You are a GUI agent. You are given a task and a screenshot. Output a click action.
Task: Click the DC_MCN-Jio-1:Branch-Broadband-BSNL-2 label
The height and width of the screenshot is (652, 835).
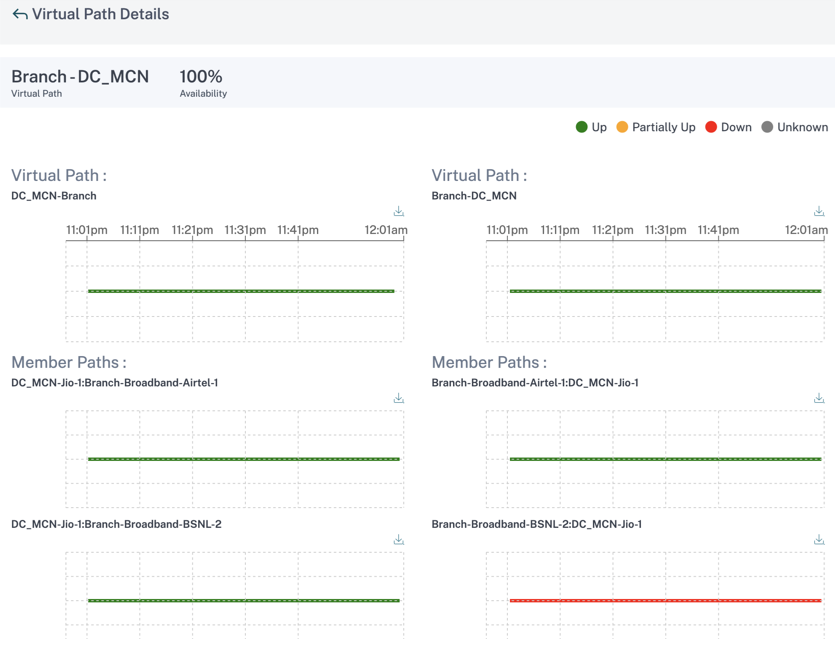point(116,524)
